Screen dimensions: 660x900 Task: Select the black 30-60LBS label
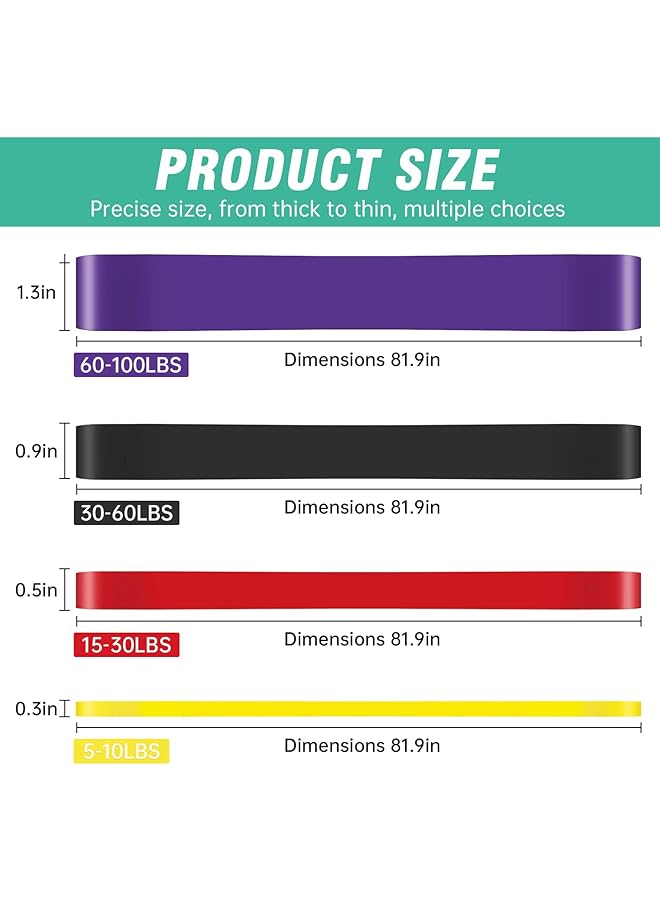tap(126, 513)
